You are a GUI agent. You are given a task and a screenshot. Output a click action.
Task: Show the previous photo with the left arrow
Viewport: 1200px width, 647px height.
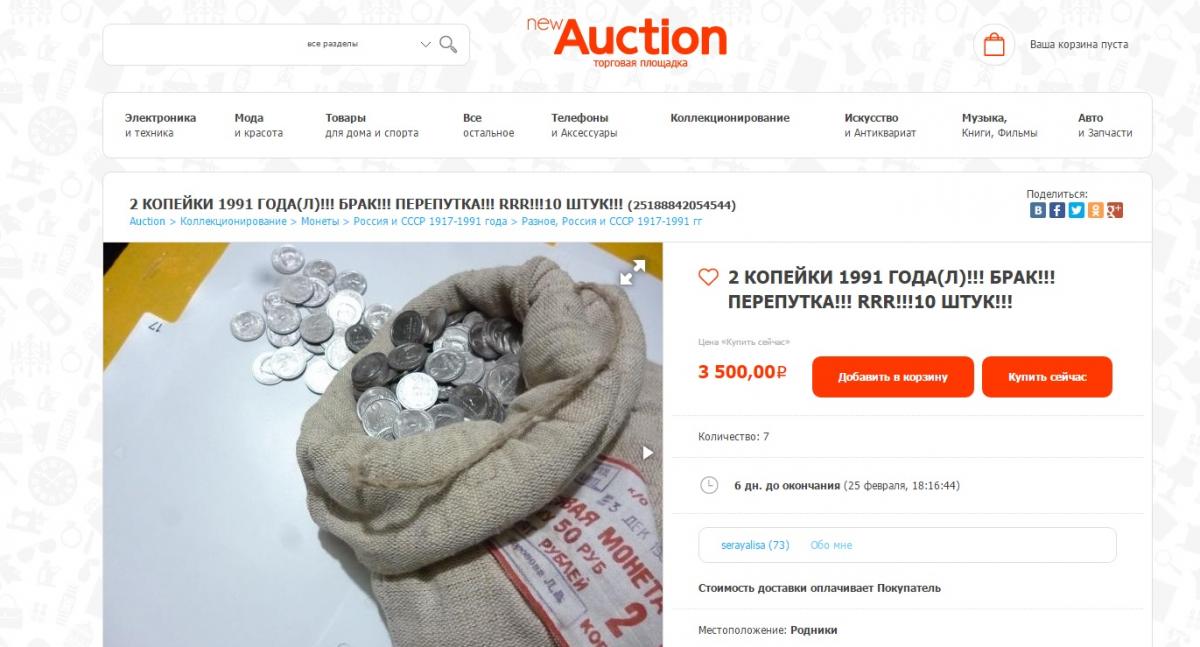[x=120, y=453]
